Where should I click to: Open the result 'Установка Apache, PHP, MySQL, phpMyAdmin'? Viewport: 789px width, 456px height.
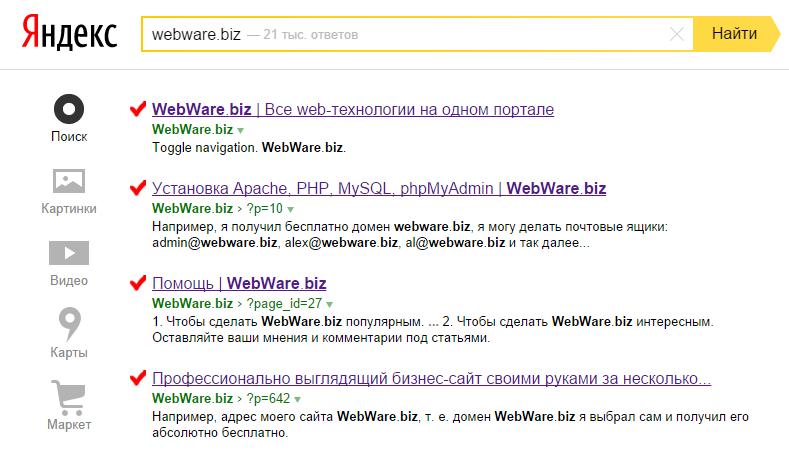(379, 188)
